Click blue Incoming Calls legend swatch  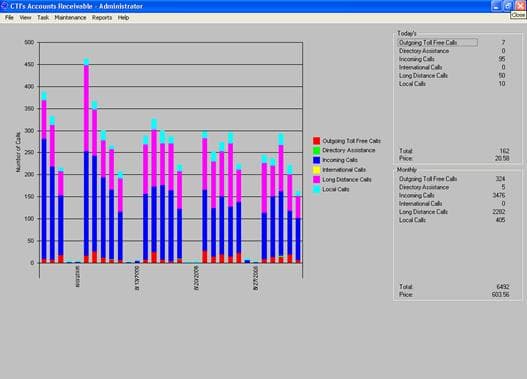click(x=317, y=160)
